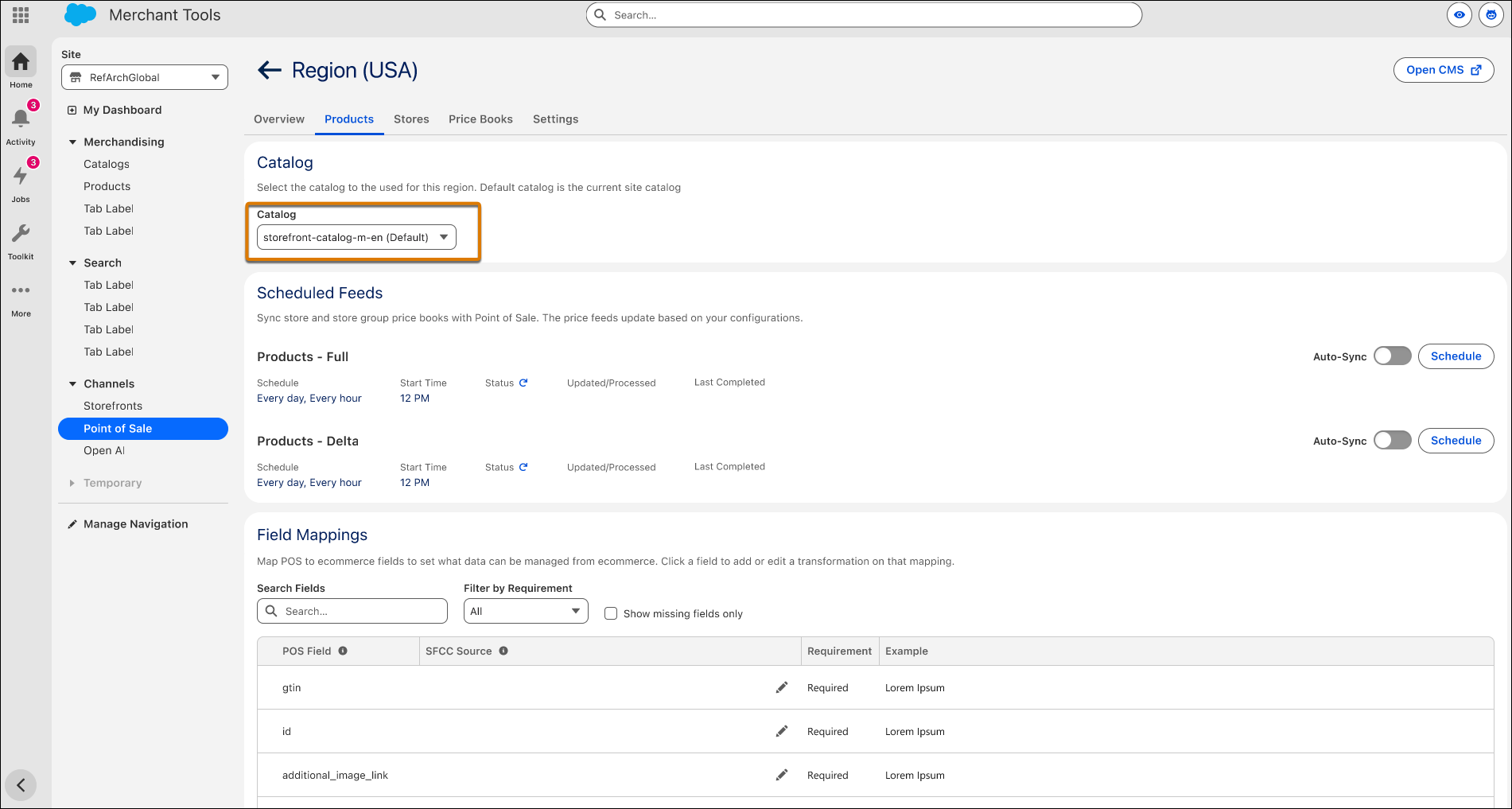This screenshot has width=1512, height=809.
Task: Click the Search Fields input
Action: [x=352, y=611]
